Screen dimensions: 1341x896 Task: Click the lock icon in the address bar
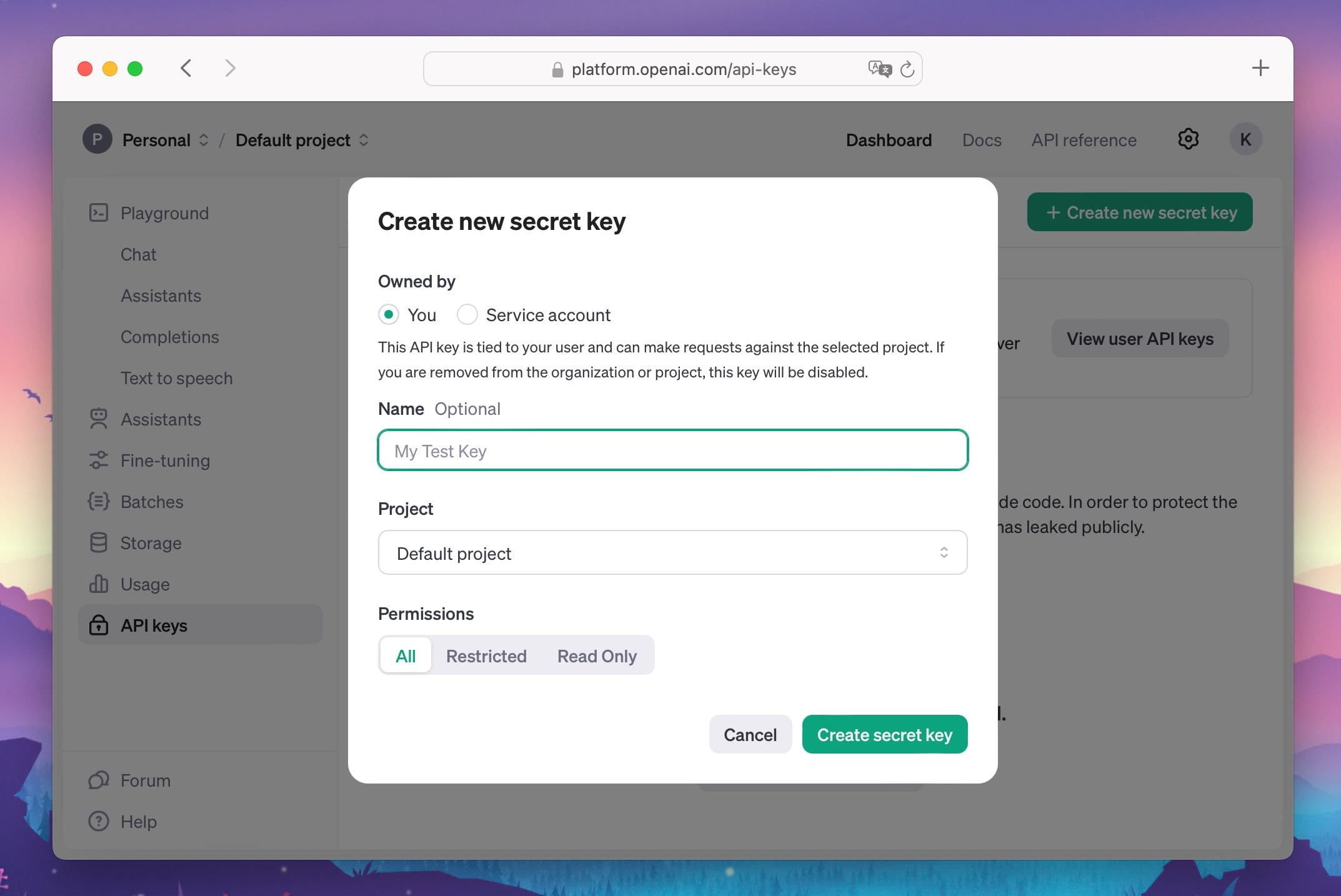pos(557,69)
